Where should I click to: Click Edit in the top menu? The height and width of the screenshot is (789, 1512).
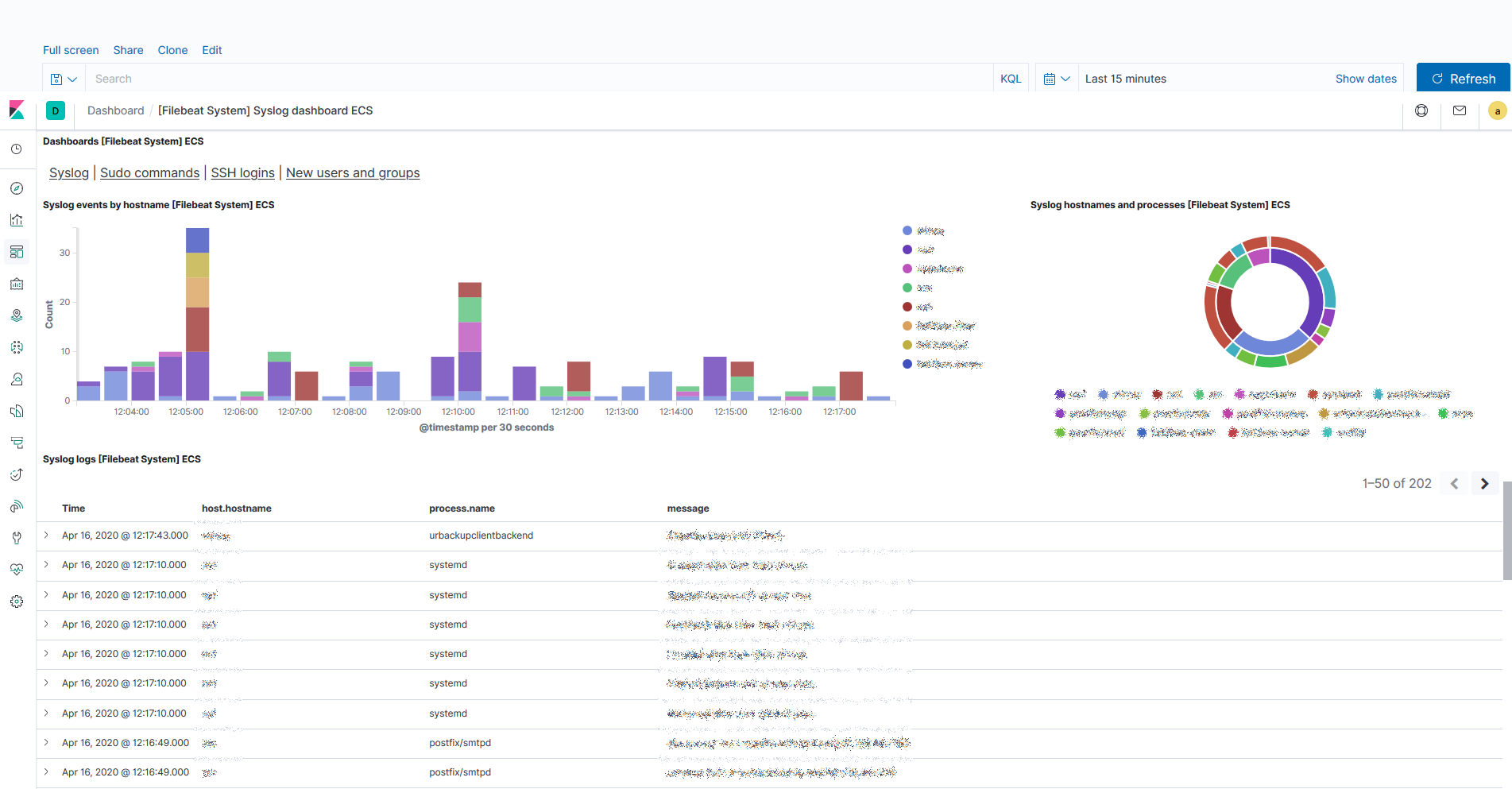212,50
